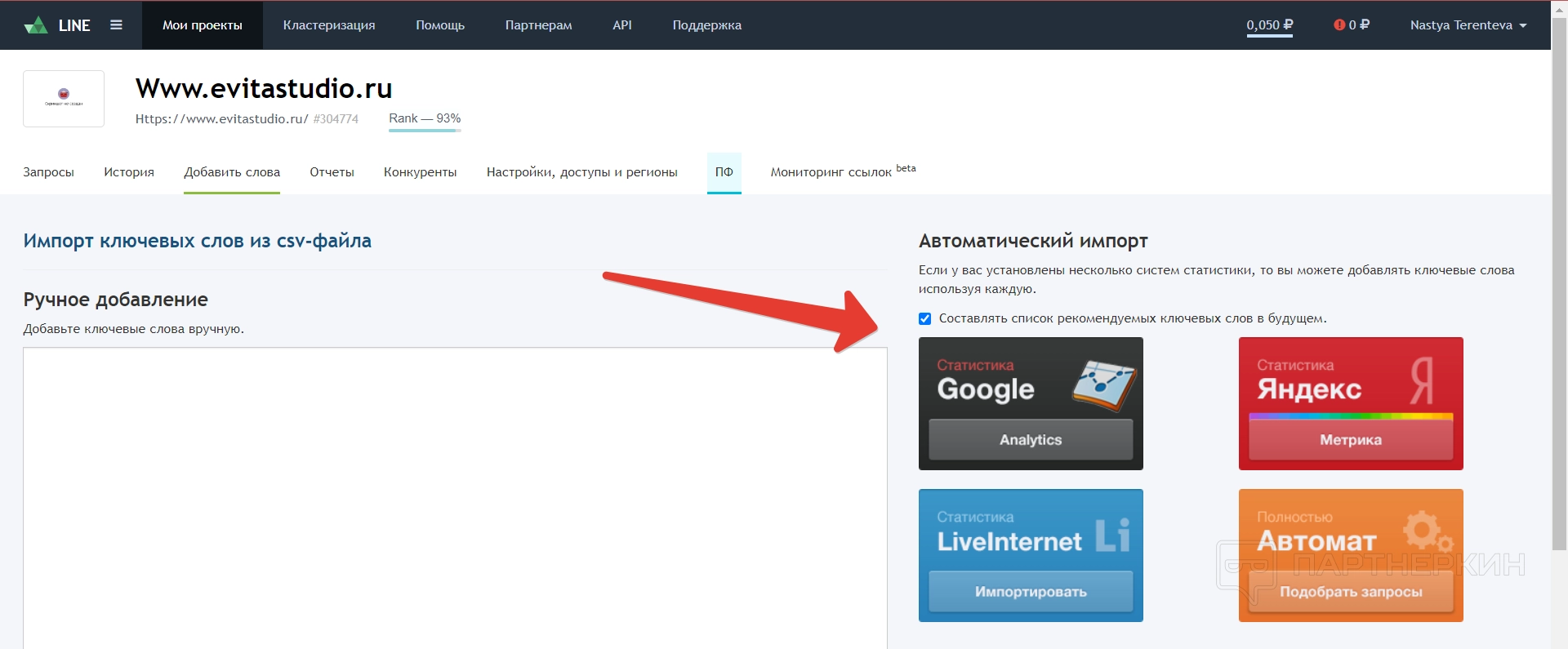The width and height of the screenshot is (1568, 649).
Task: Click the Автомат gears icon
Action: [1428, 531]
